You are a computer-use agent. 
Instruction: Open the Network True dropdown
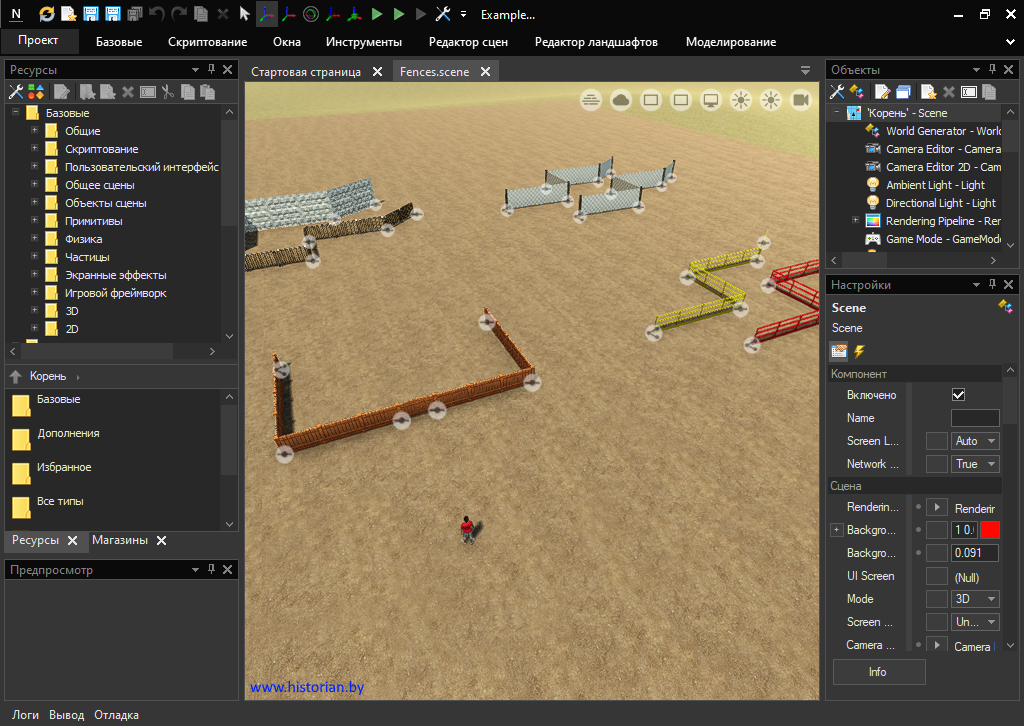975,464
